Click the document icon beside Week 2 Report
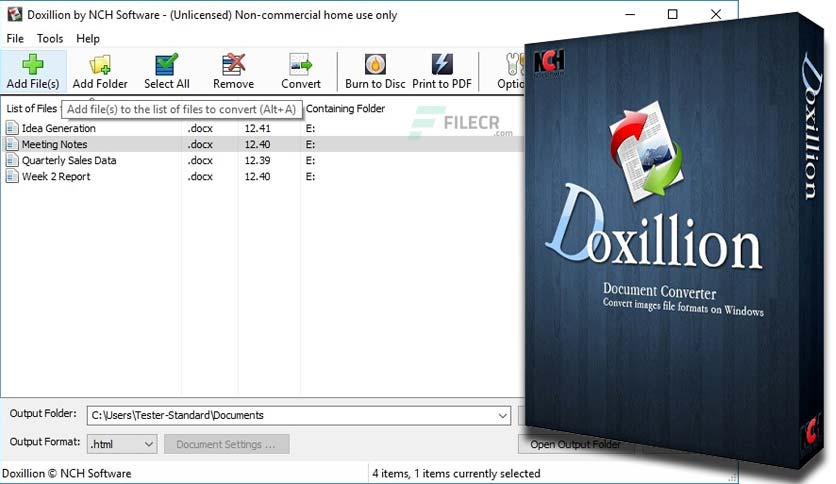This screenshot has height=484, width=836. point(12,176)
